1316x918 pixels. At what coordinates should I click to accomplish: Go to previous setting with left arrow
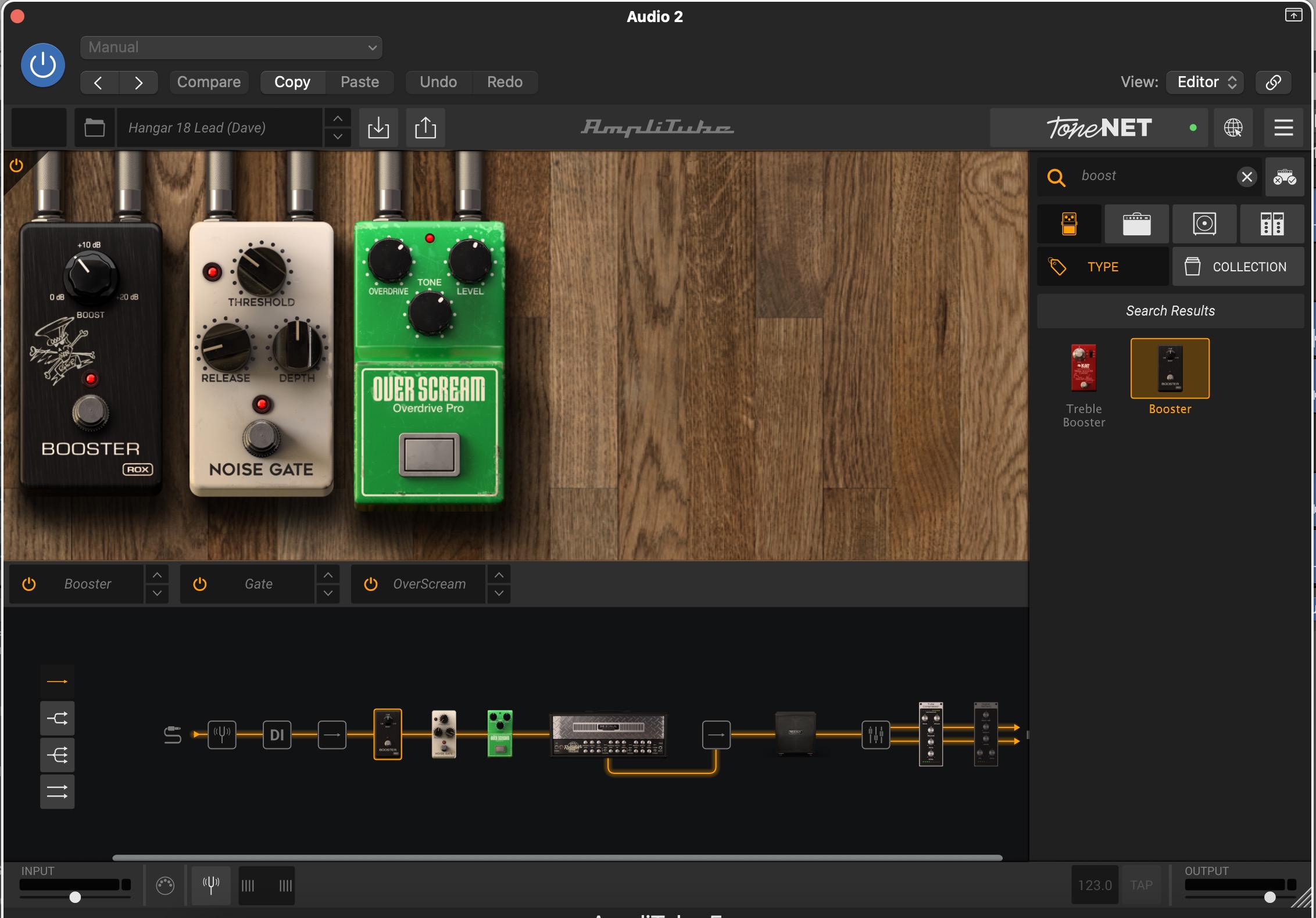99,83
